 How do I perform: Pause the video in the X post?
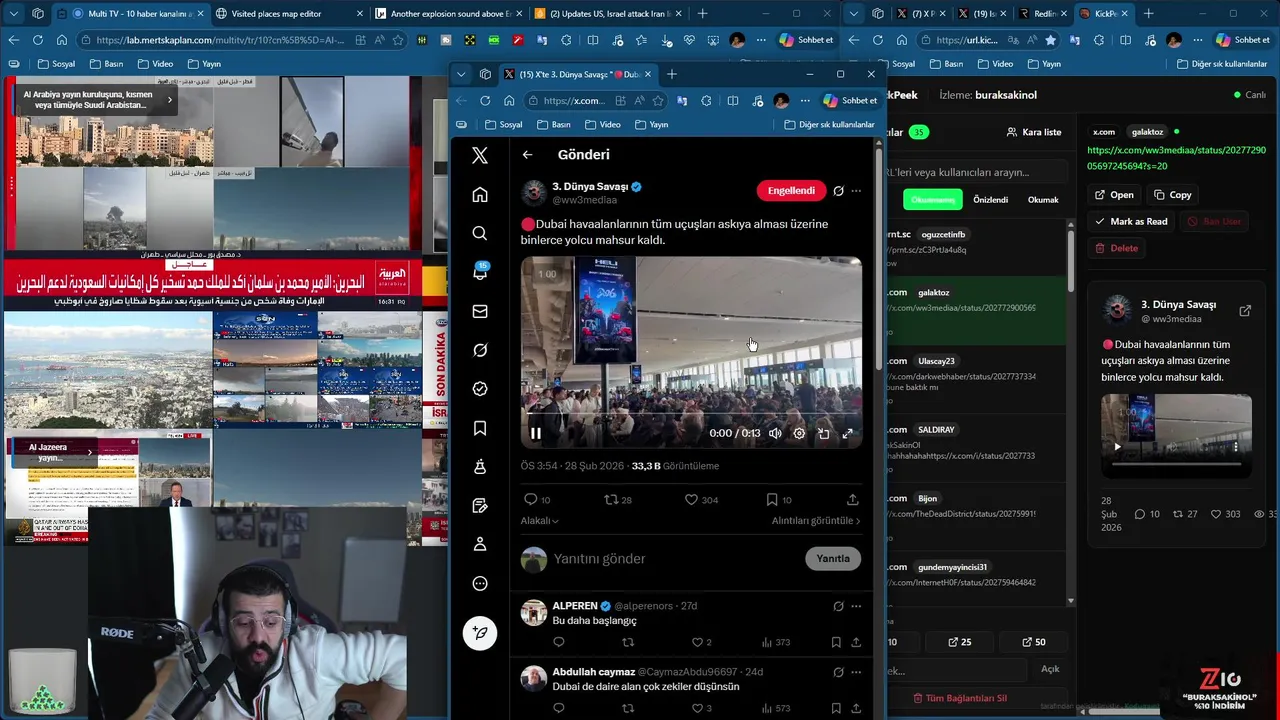click(535, 433)
